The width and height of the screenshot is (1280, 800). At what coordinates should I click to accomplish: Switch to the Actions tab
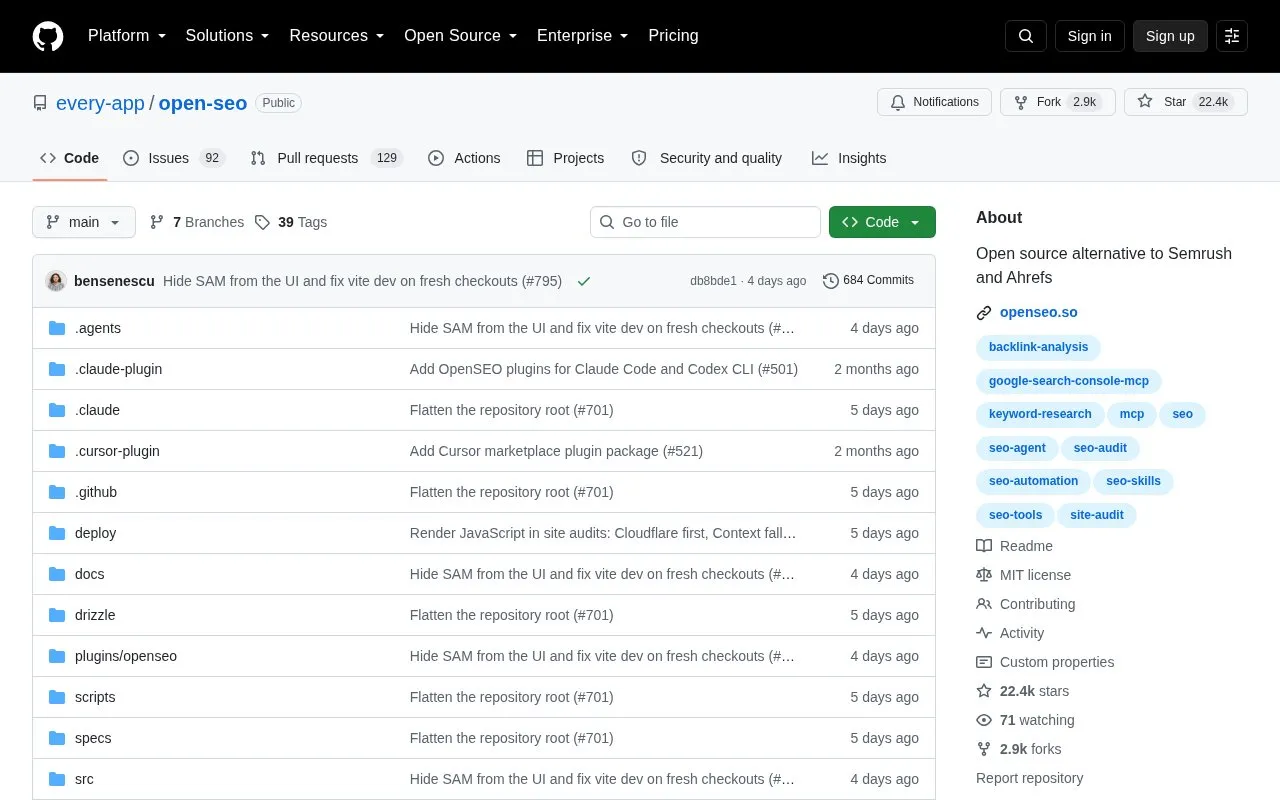pyautogui.click(x=464, y=158)
